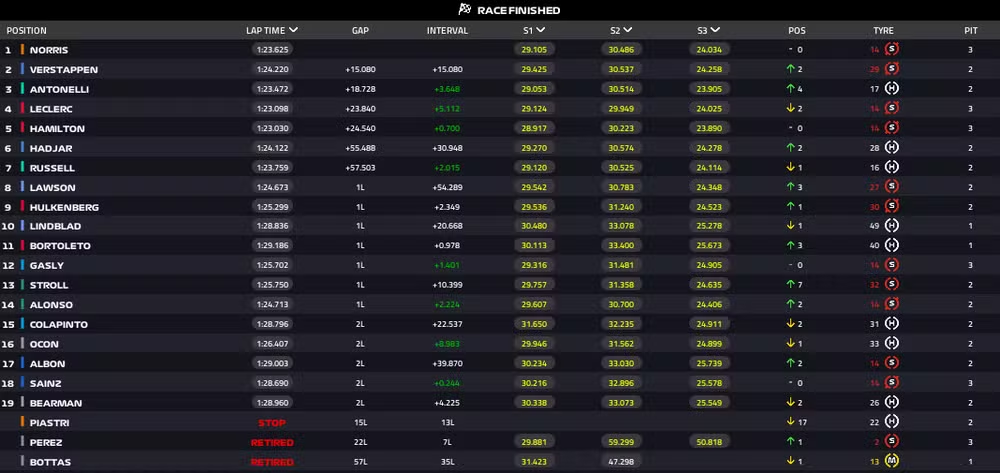Image resolution: width=1000 pixels, height=473 pixels.
Task: Expand the S3 sector dropdown chevron
Action: point(715,30)
